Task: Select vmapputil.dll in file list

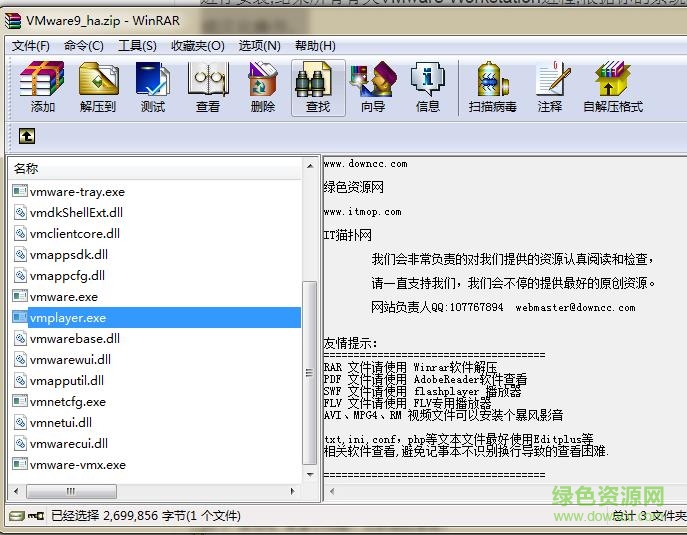Action: pyautogui.click(x=67, y=381)
